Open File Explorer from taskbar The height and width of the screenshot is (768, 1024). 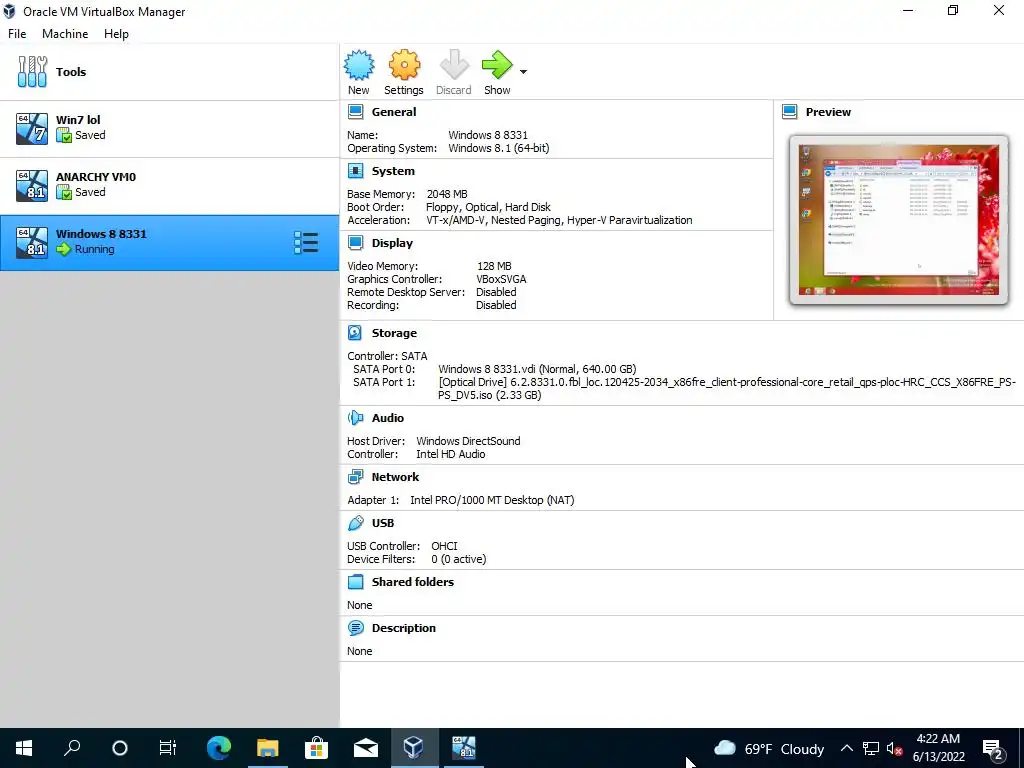click(268, 748)
